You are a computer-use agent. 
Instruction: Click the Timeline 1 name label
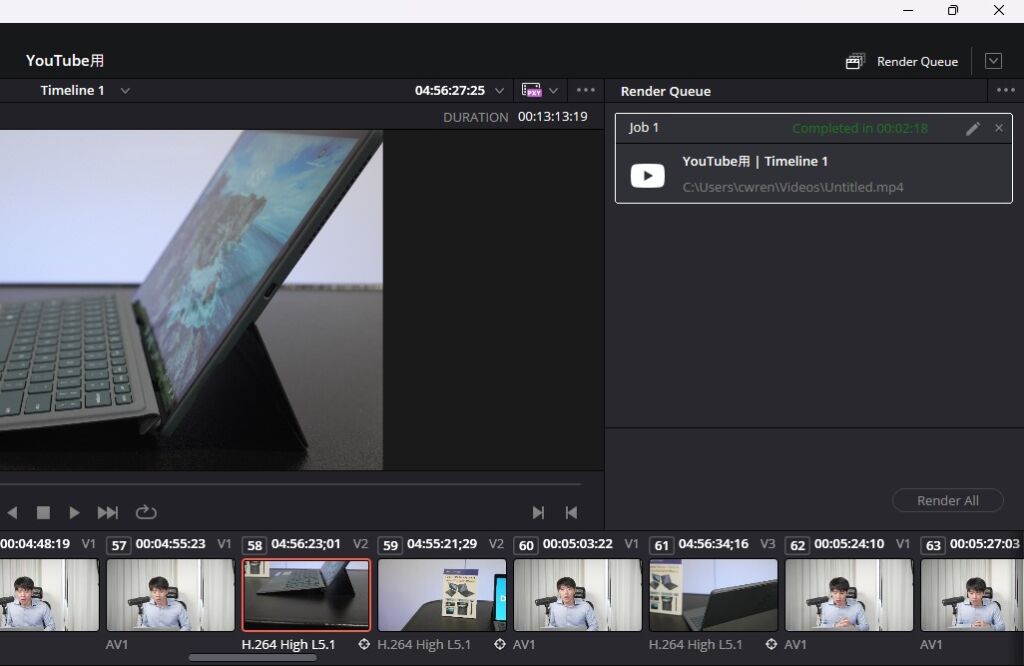[72, 90]
